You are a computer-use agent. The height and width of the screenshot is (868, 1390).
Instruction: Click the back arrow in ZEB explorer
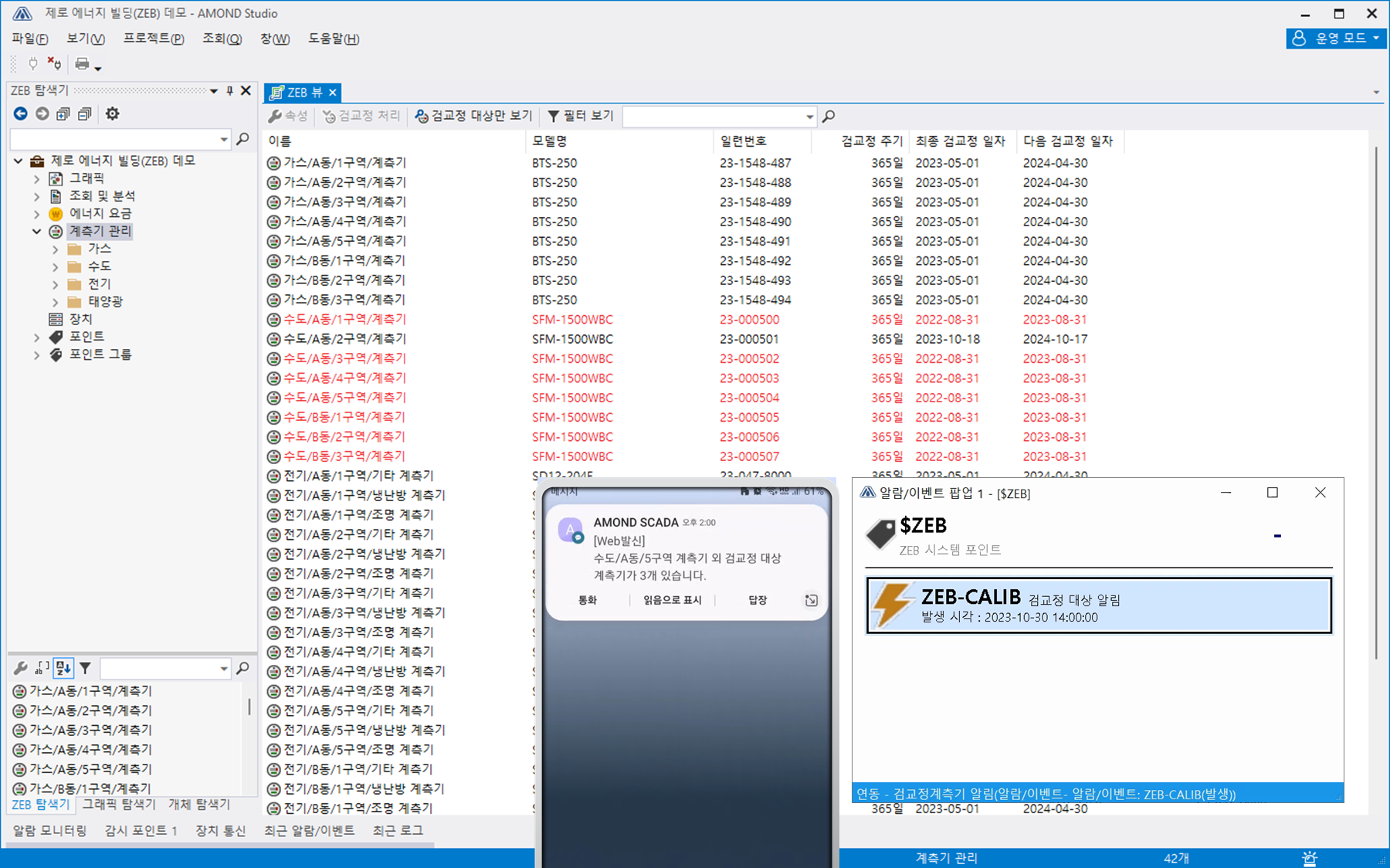pyautogui.click(x=21, y=114)
